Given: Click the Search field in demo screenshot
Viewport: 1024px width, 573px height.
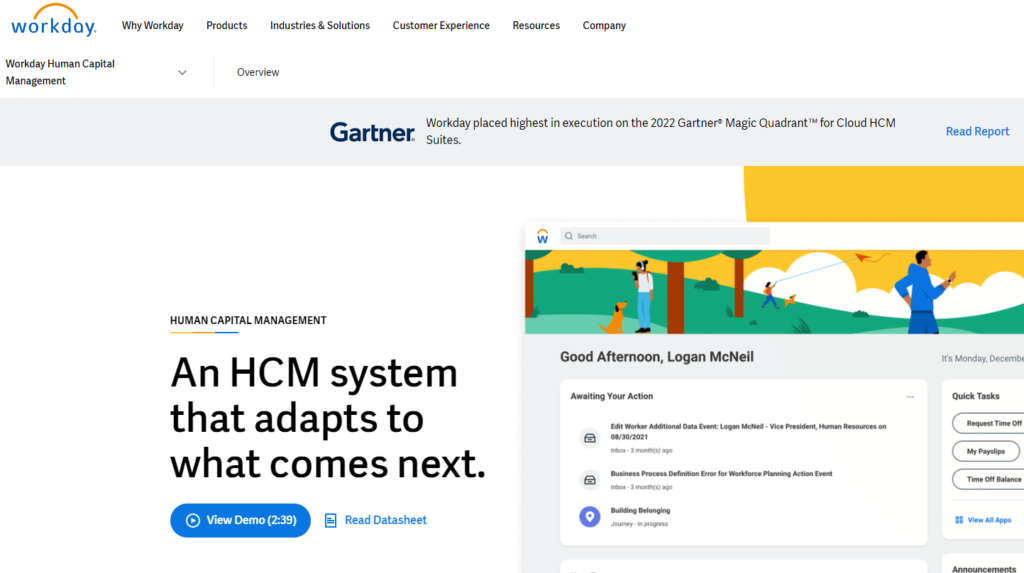Looking at the screenshot, I should [x=665, y=236].
